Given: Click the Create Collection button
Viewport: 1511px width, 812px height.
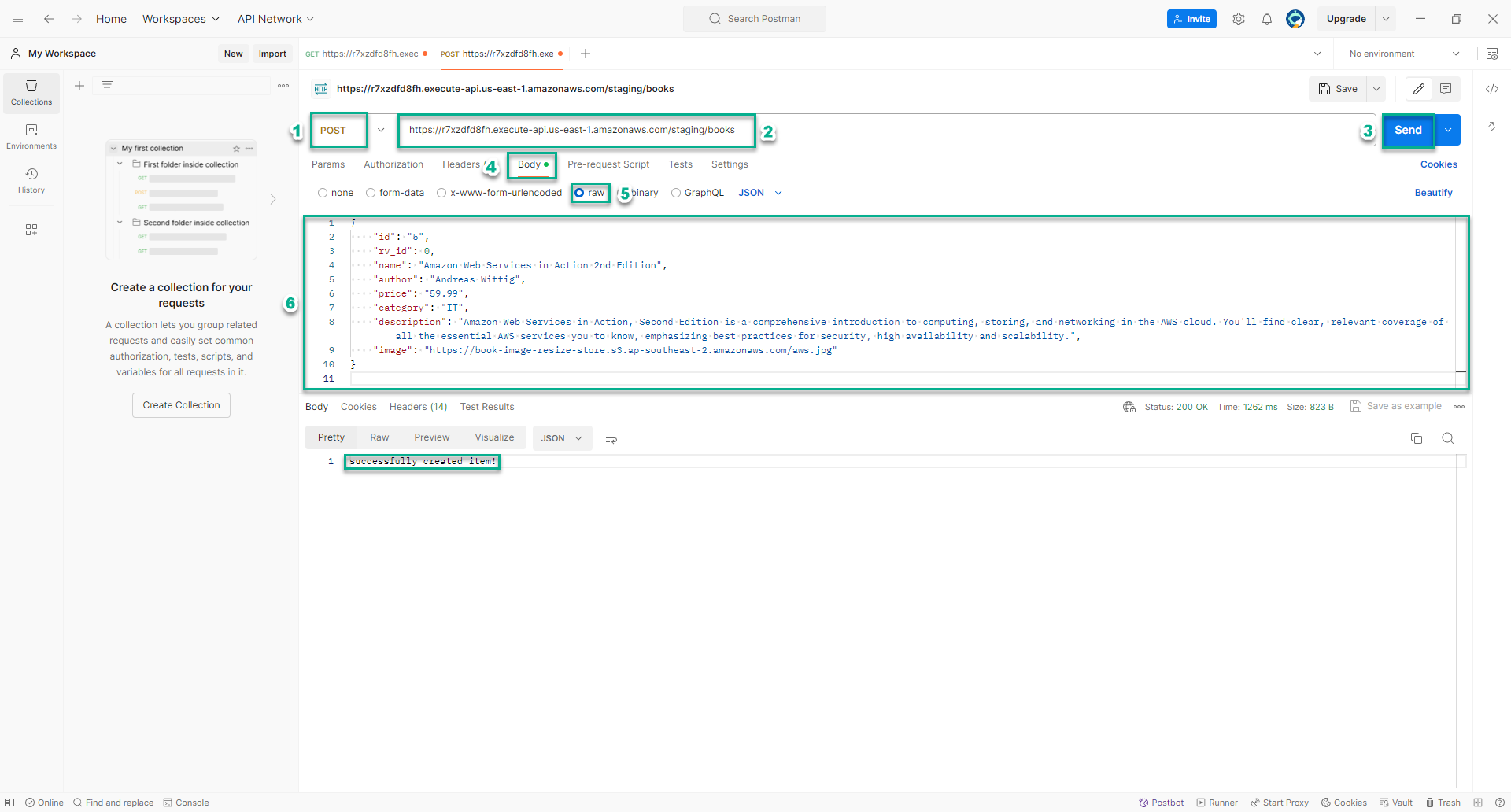Looking at the screenshot, I should [x=181, y=405].
